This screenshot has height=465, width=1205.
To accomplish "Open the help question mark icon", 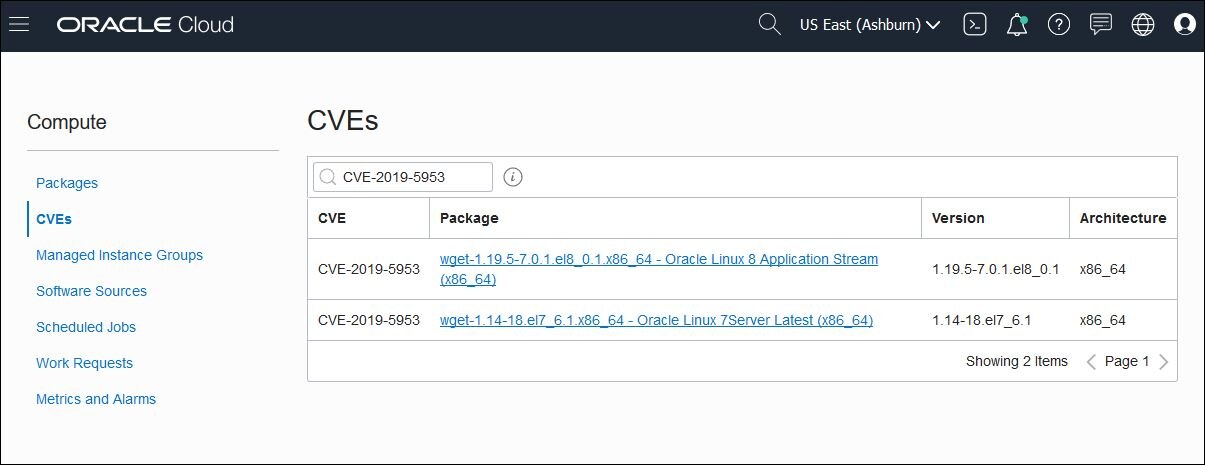I will pyautogui.click(x=1059, y=25).
